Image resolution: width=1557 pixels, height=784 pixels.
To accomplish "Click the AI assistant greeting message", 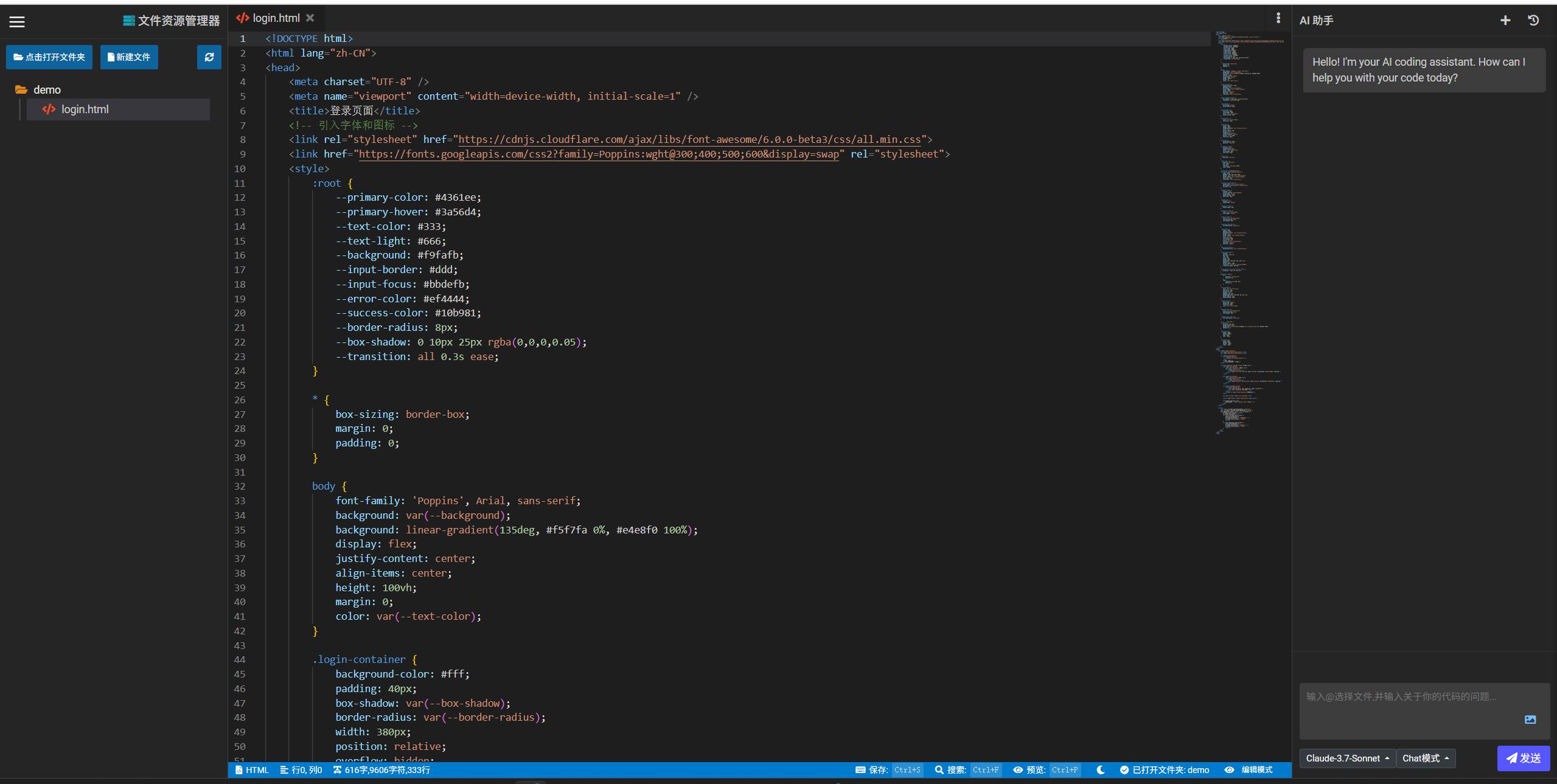I will (x=1424, y=70).
